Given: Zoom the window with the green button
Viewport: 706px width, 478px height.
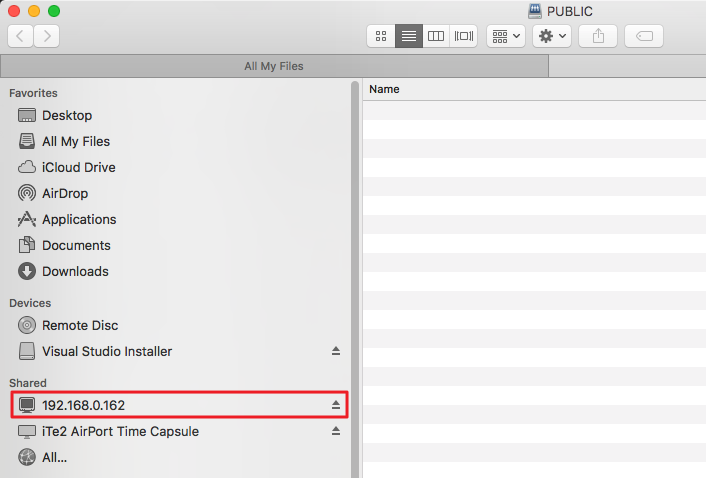Looking at the screenshot, I should coord(54,11).
